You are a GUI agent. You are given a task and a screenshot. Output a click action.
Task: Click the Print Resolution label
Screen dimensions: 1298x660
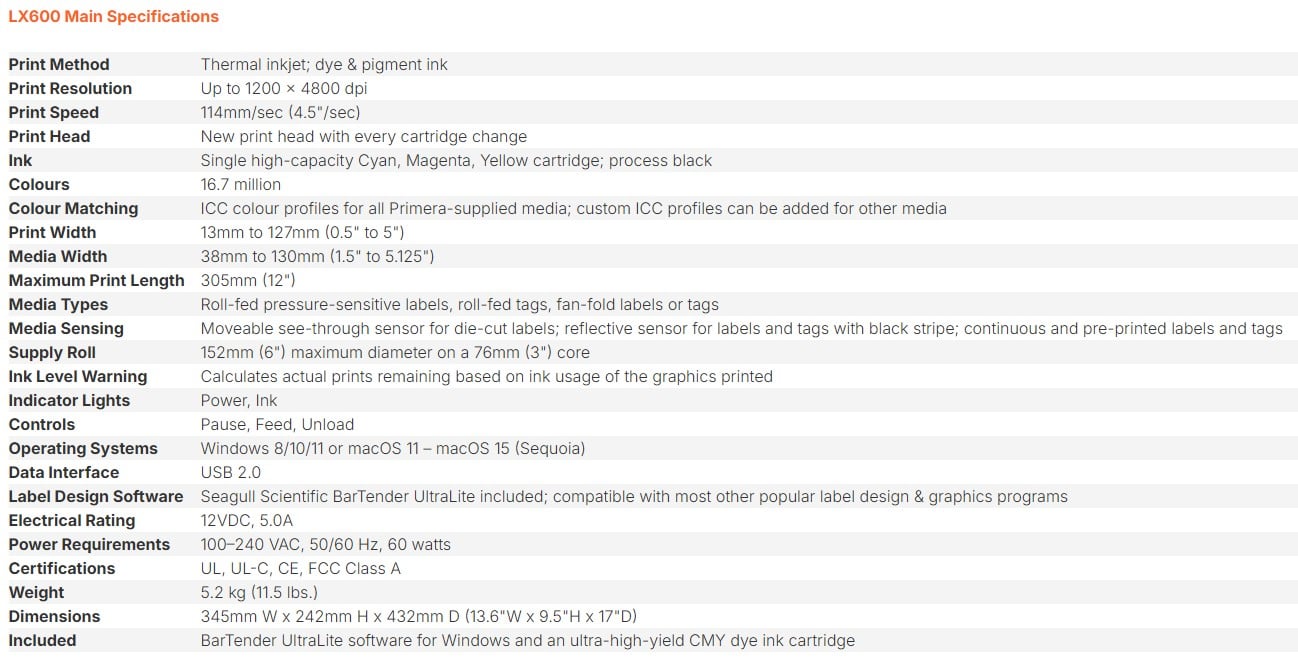pyautogui.click(x=70, y=88)
